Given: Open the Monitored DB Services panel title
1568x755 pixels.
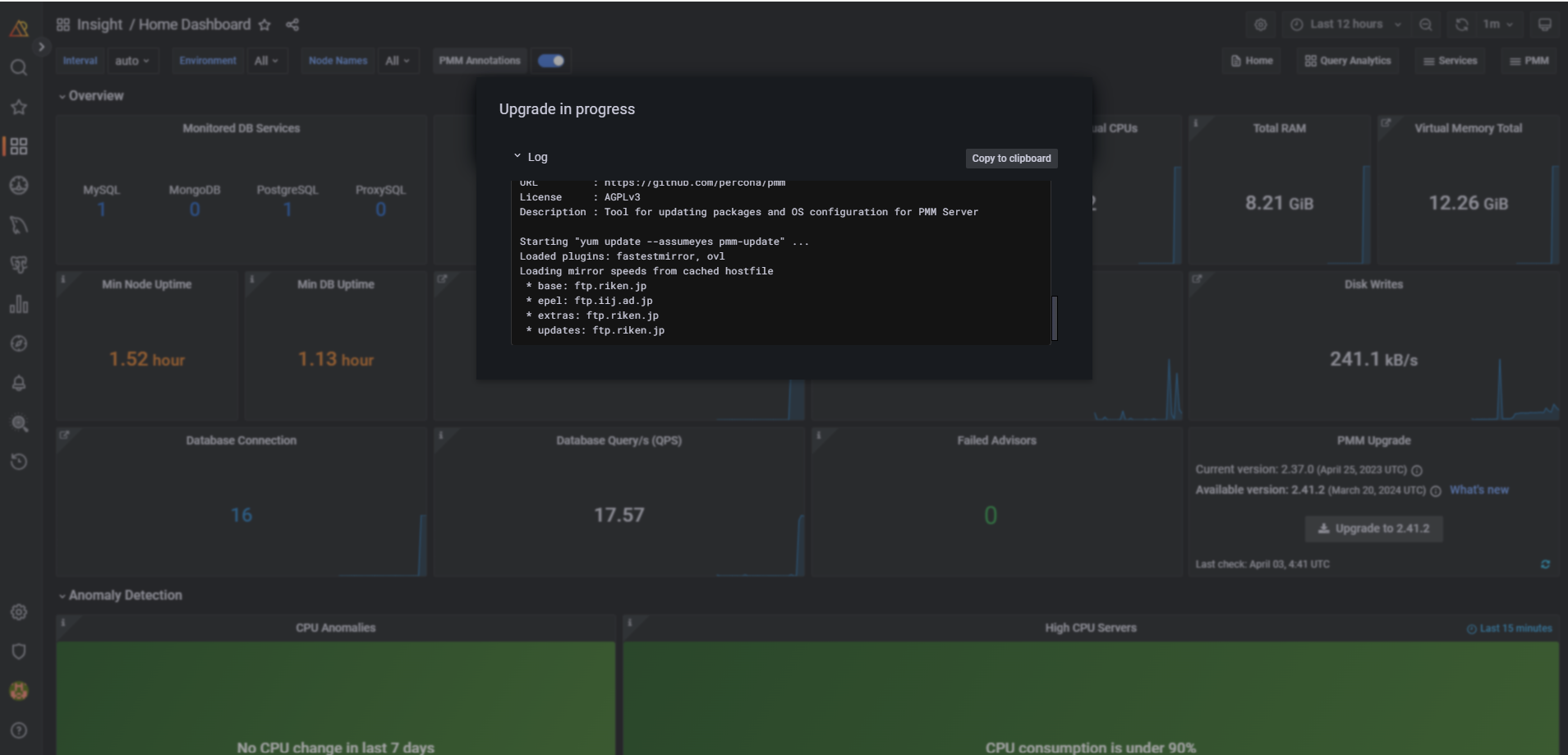Looking at the screenshot, I should [x=241, y=129].
